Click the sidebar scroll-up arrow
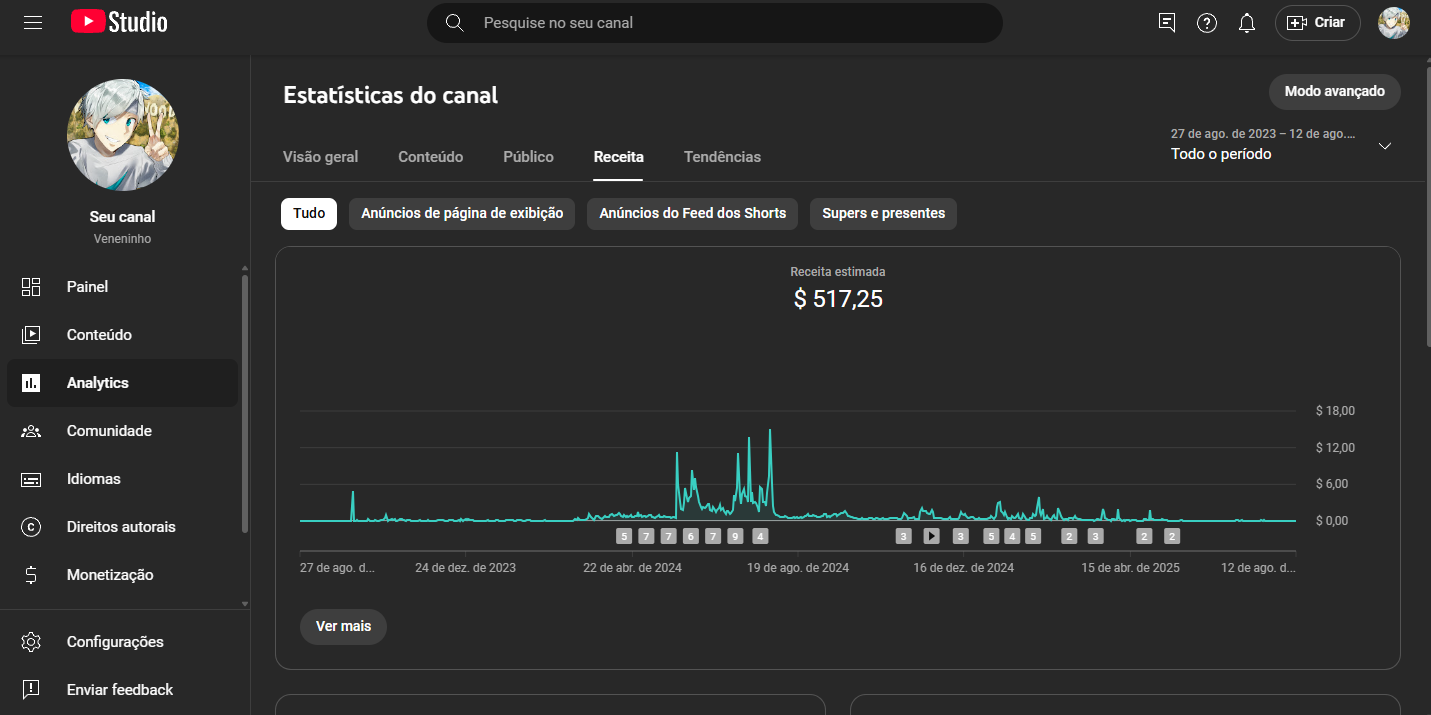The image size is (1431, 715). point(245,268)
